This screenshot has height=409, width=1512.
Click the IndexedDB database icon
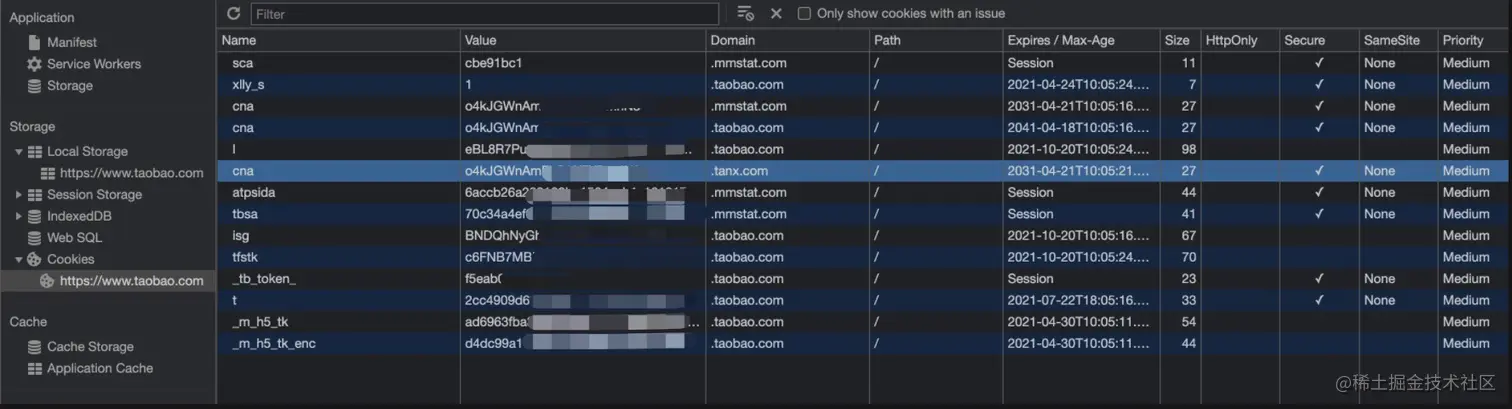(35, 216)
